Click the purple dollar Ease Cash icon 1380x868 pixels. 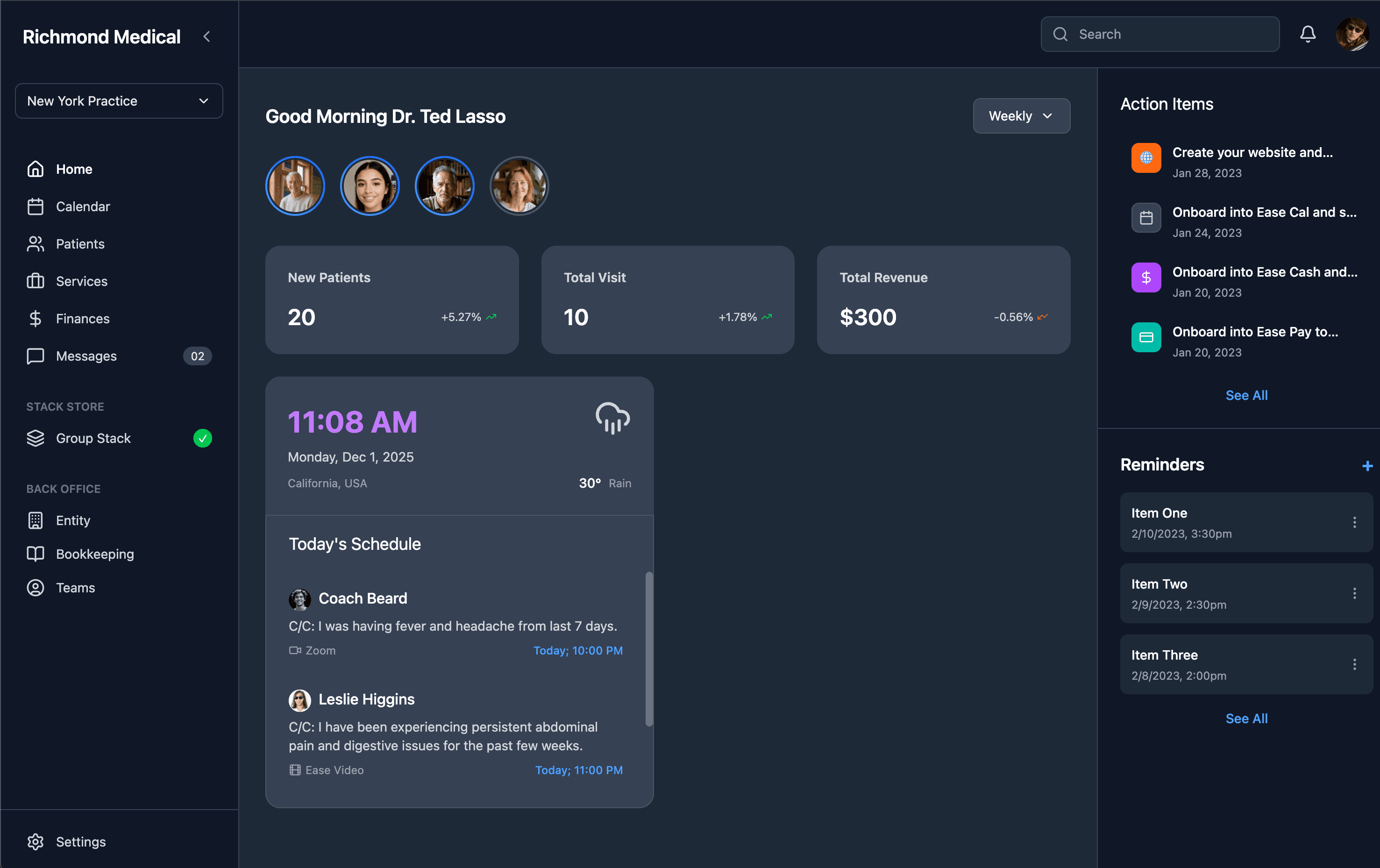coord(1145,277)
